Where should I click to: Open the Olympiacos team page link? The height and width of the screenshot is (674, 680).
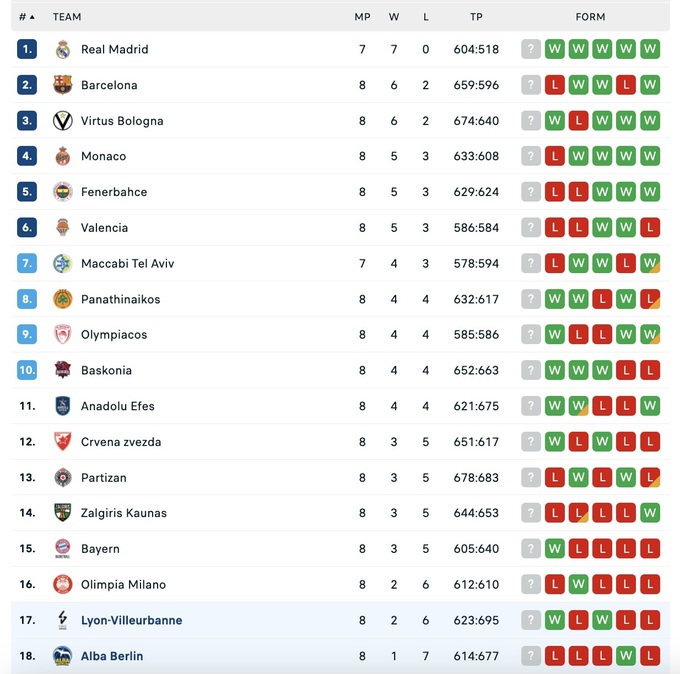point(114,335)
